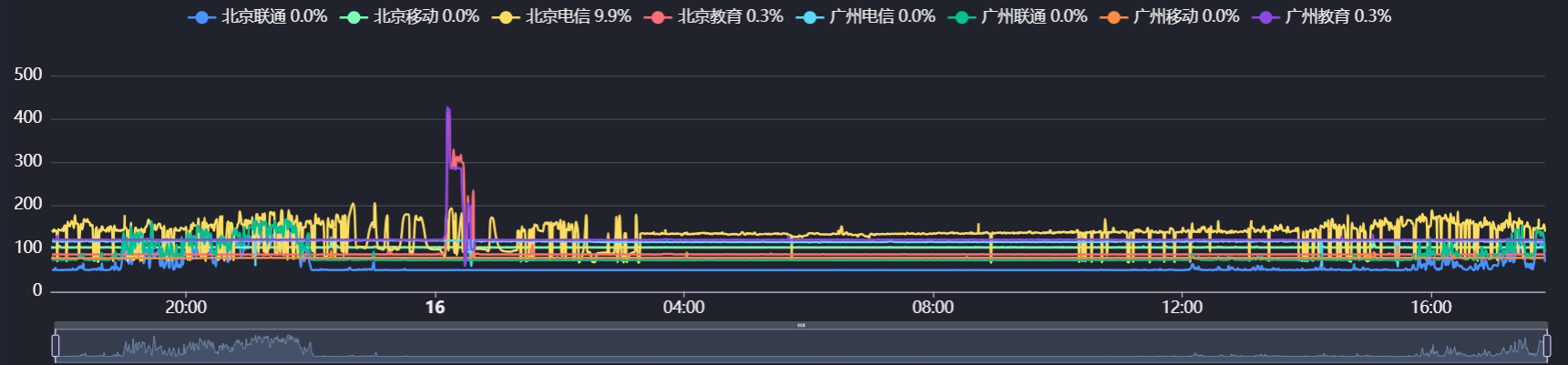Click the left handle of zoom slider
The height and width of the screenshot is (365, 1568).
[x=56, y=346]
